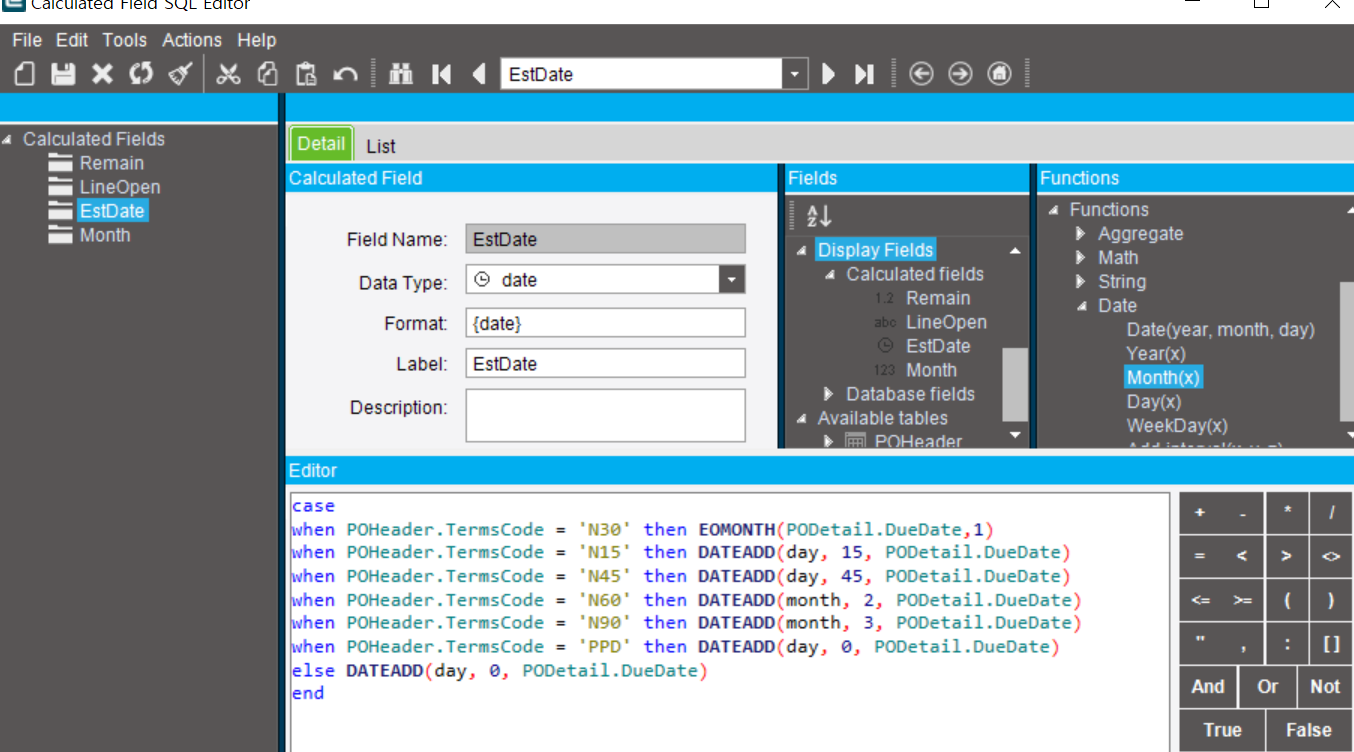Sort fields with the A-Z icon
Screen dimensions: 1354x752
819,215
